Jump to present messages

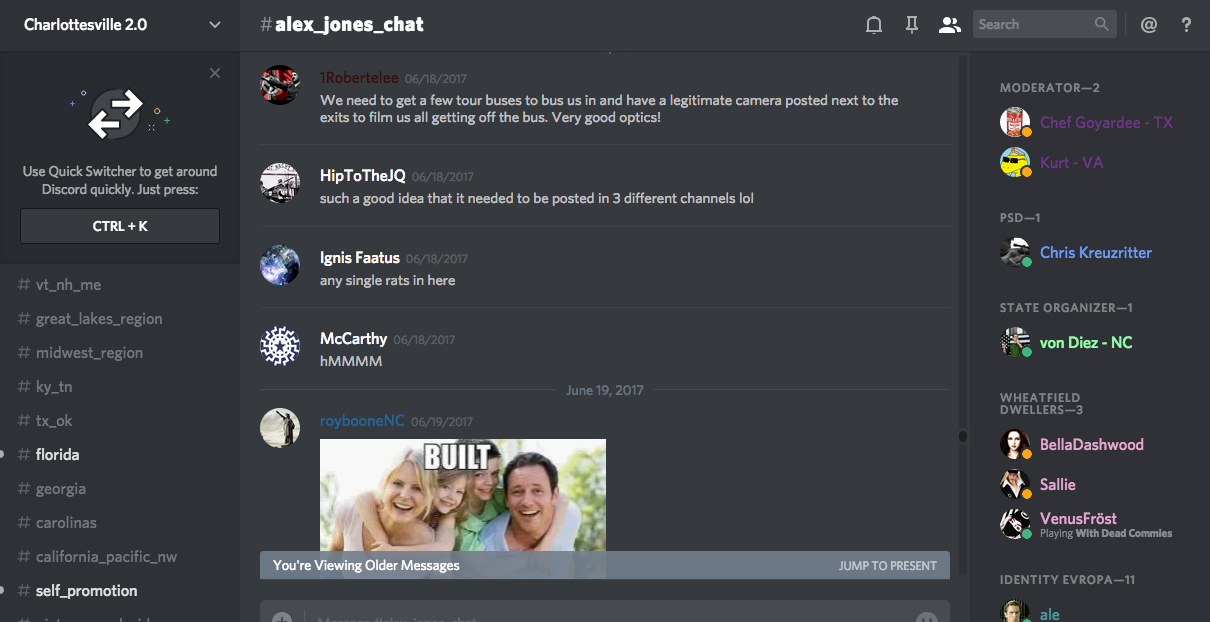click(887, 566)
